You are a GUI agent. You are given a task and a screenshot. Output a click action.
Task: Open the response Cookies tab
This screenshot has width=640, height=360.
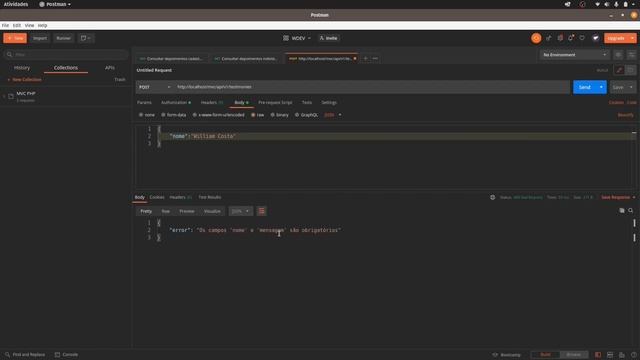point(157,197)
